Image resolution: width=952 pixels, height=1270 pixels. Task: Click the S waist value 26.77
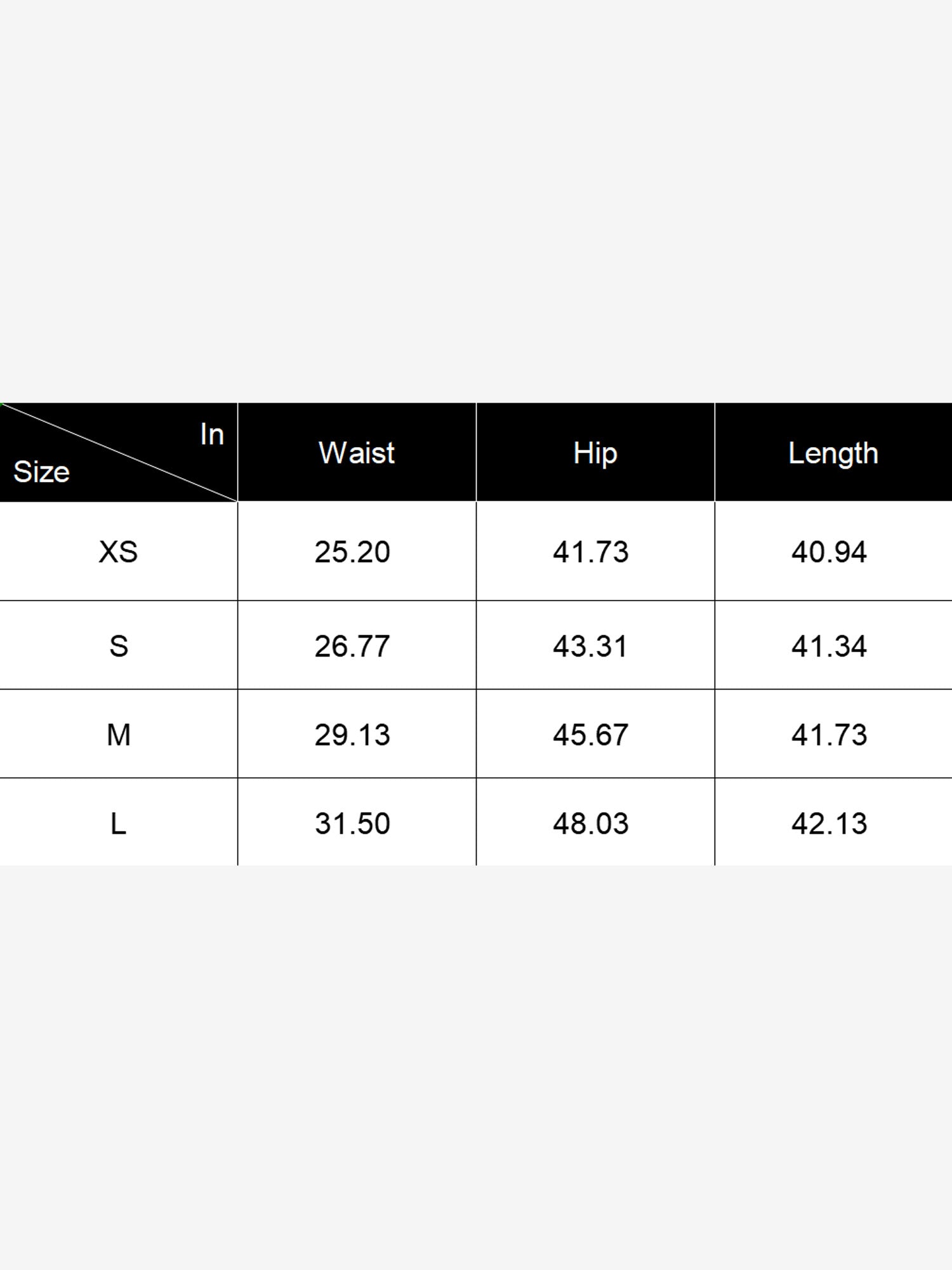tap(352, 646)
